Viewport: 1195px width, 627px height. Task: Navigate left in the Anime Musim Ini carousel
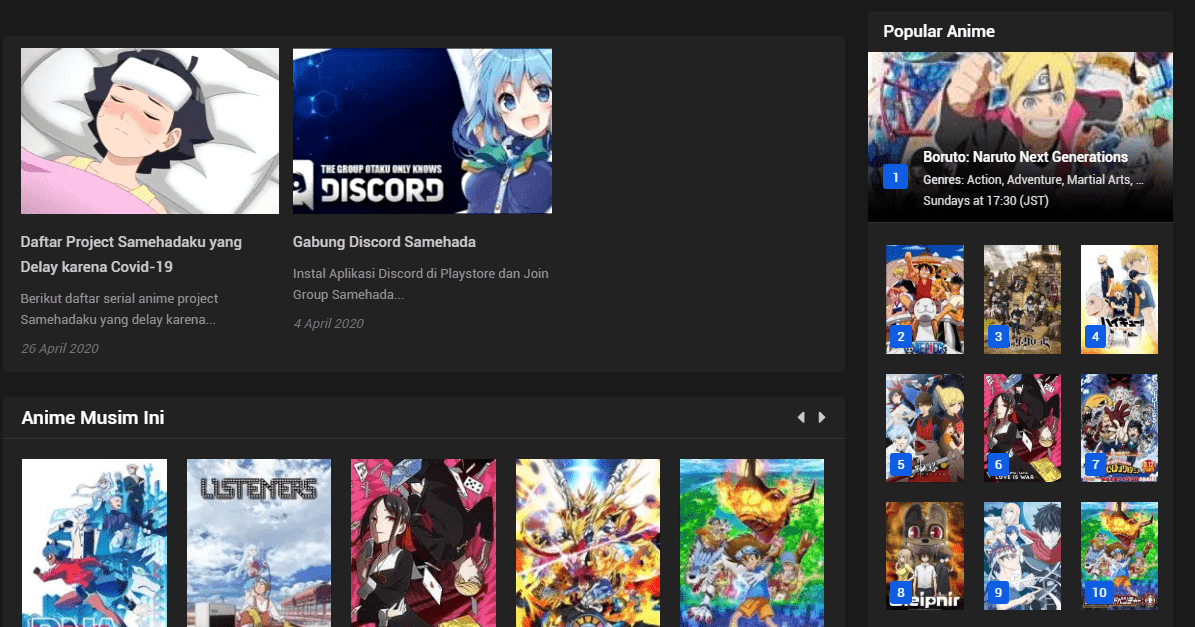tap(801, 417)
